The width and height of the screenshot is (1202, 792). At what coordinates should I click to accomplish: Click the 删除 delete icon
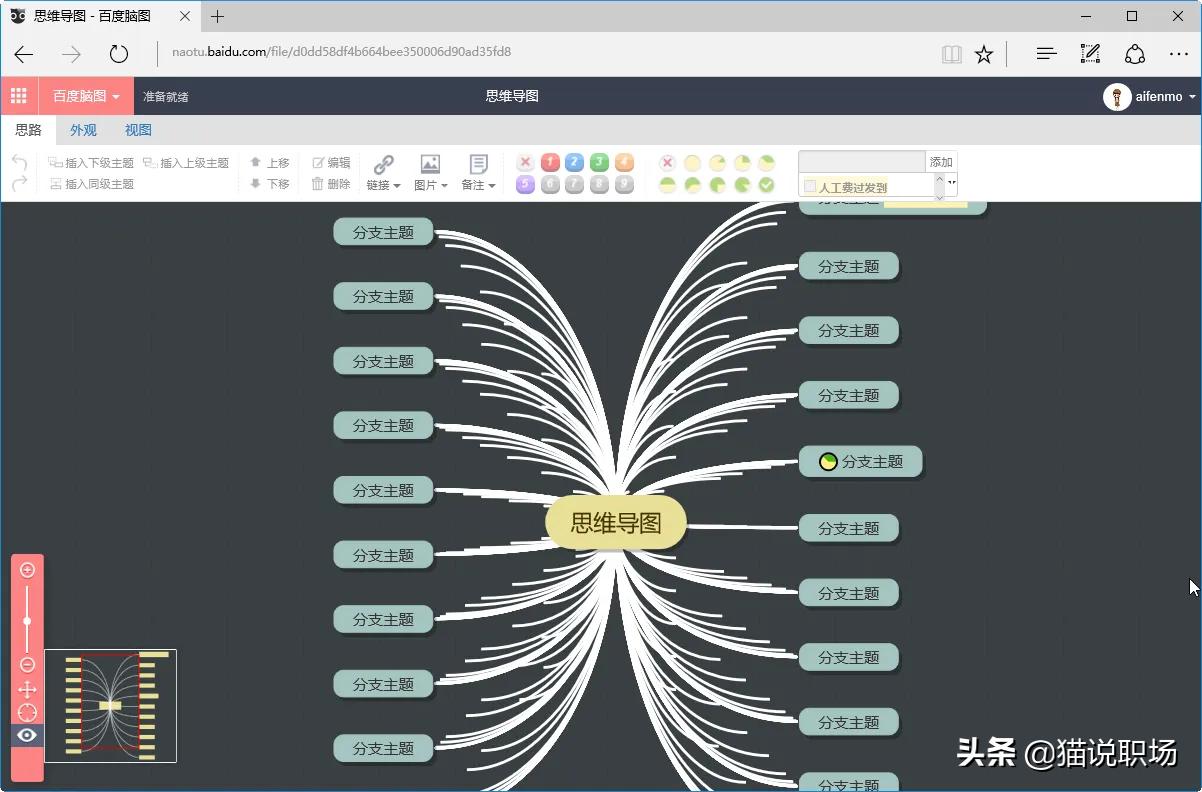[331, 184]
